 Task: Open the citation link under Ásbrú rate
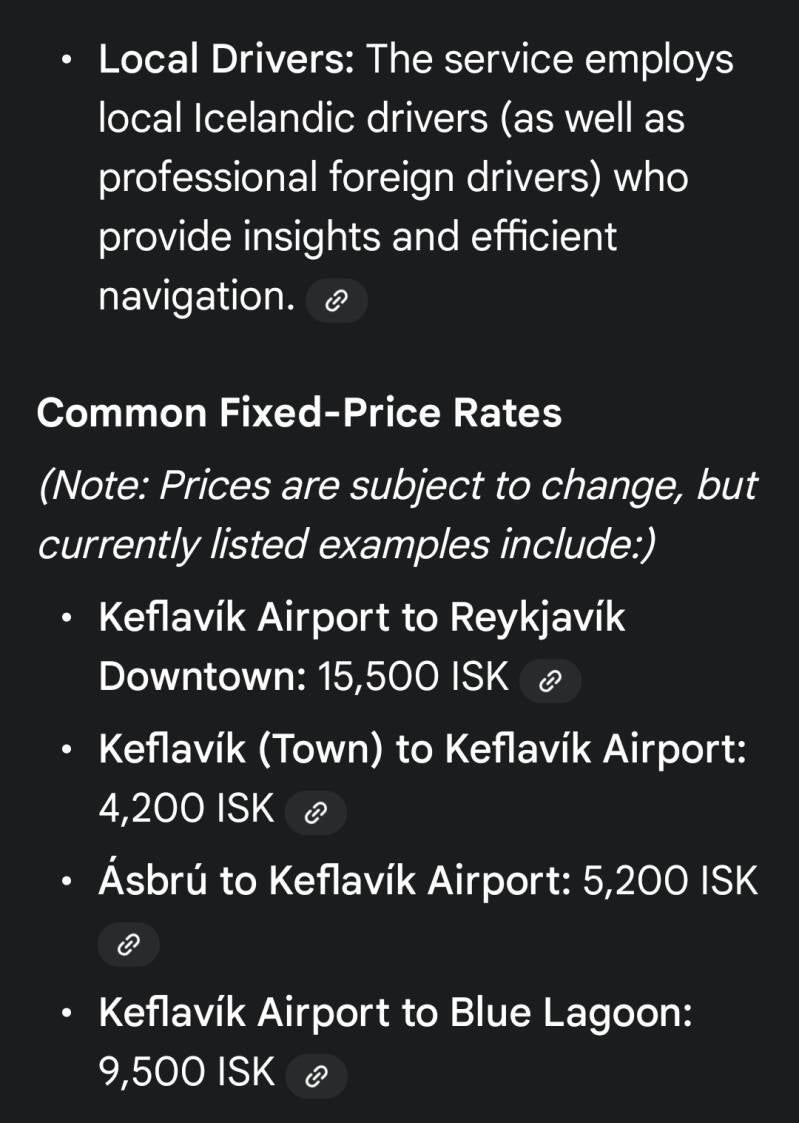(128, 944)
